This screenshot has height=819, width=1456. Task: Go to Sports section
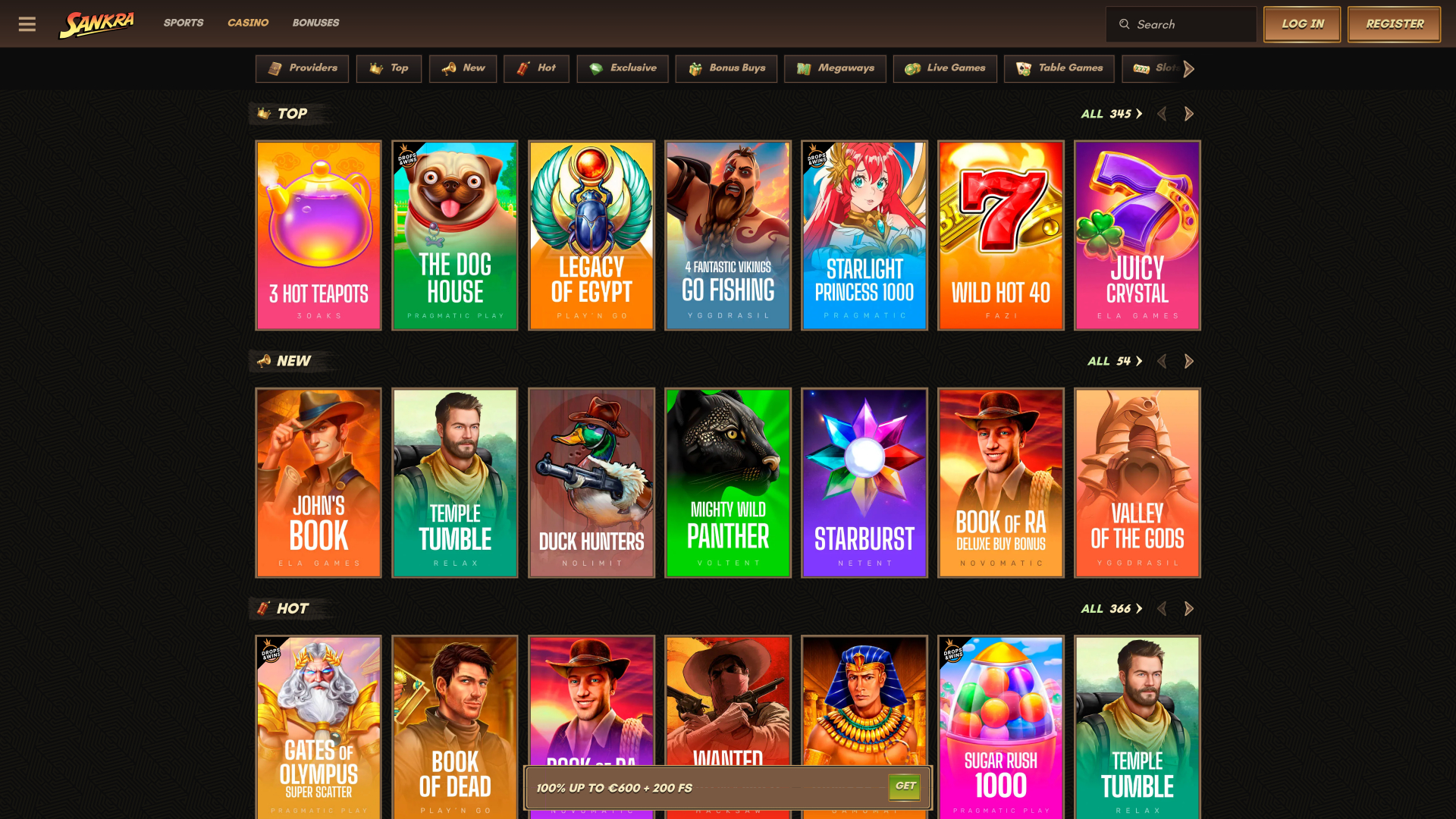click(x=184, y=23)
